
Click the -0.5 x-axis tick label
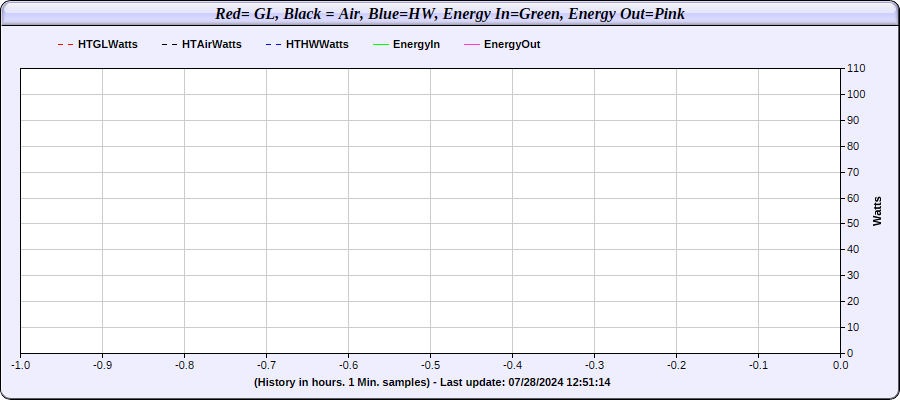[x=430, y=365]
